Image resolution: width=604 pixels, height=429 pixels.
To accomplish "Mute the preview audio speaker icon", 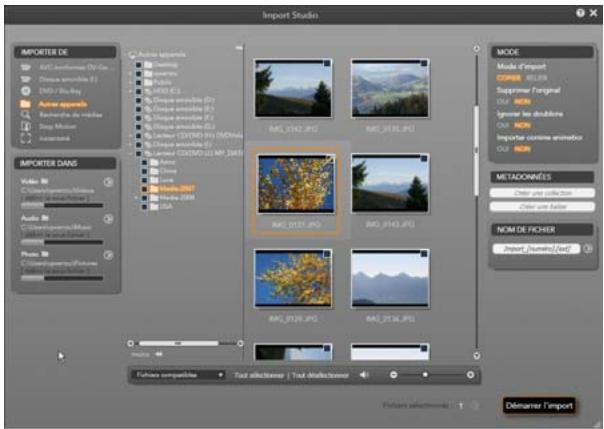I will [x=364, y=375].
